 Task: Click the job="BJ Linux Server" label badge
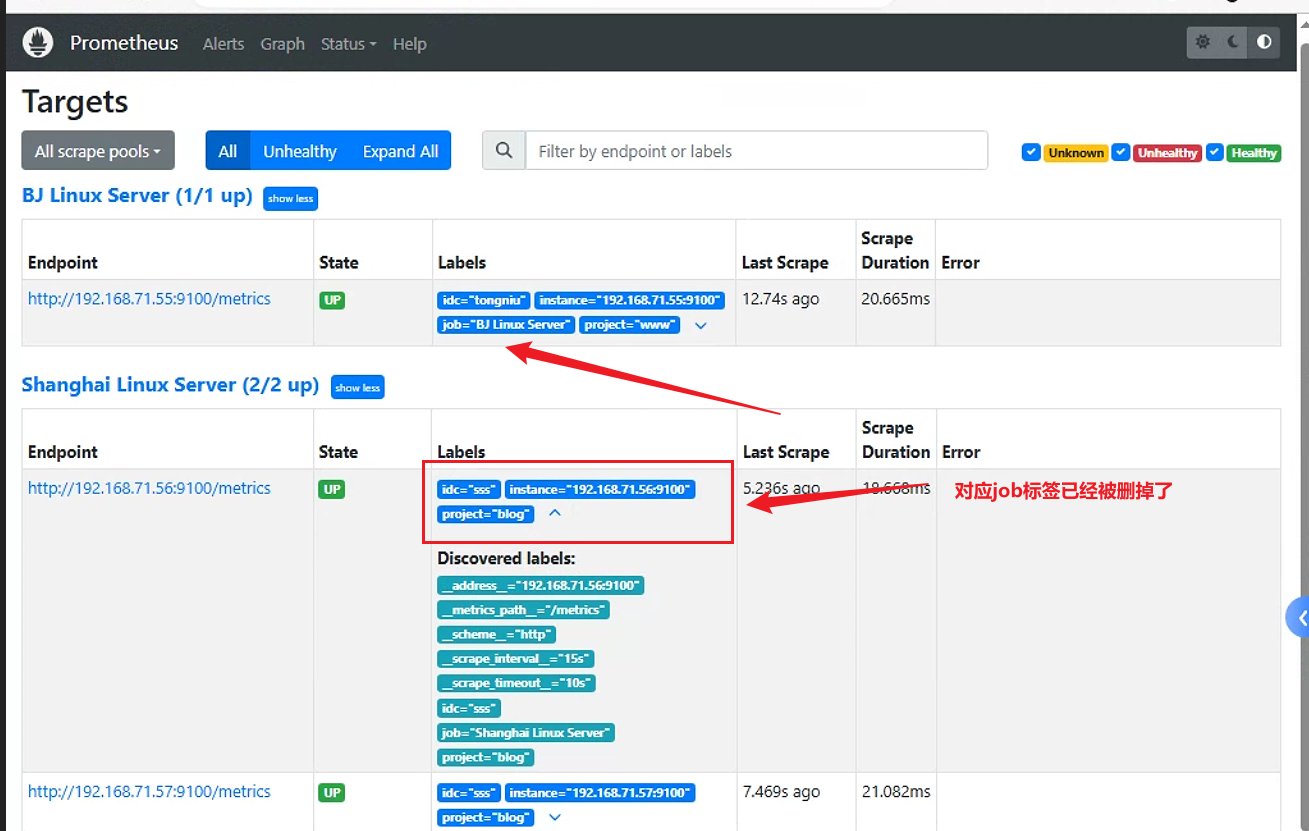[506, 325]
